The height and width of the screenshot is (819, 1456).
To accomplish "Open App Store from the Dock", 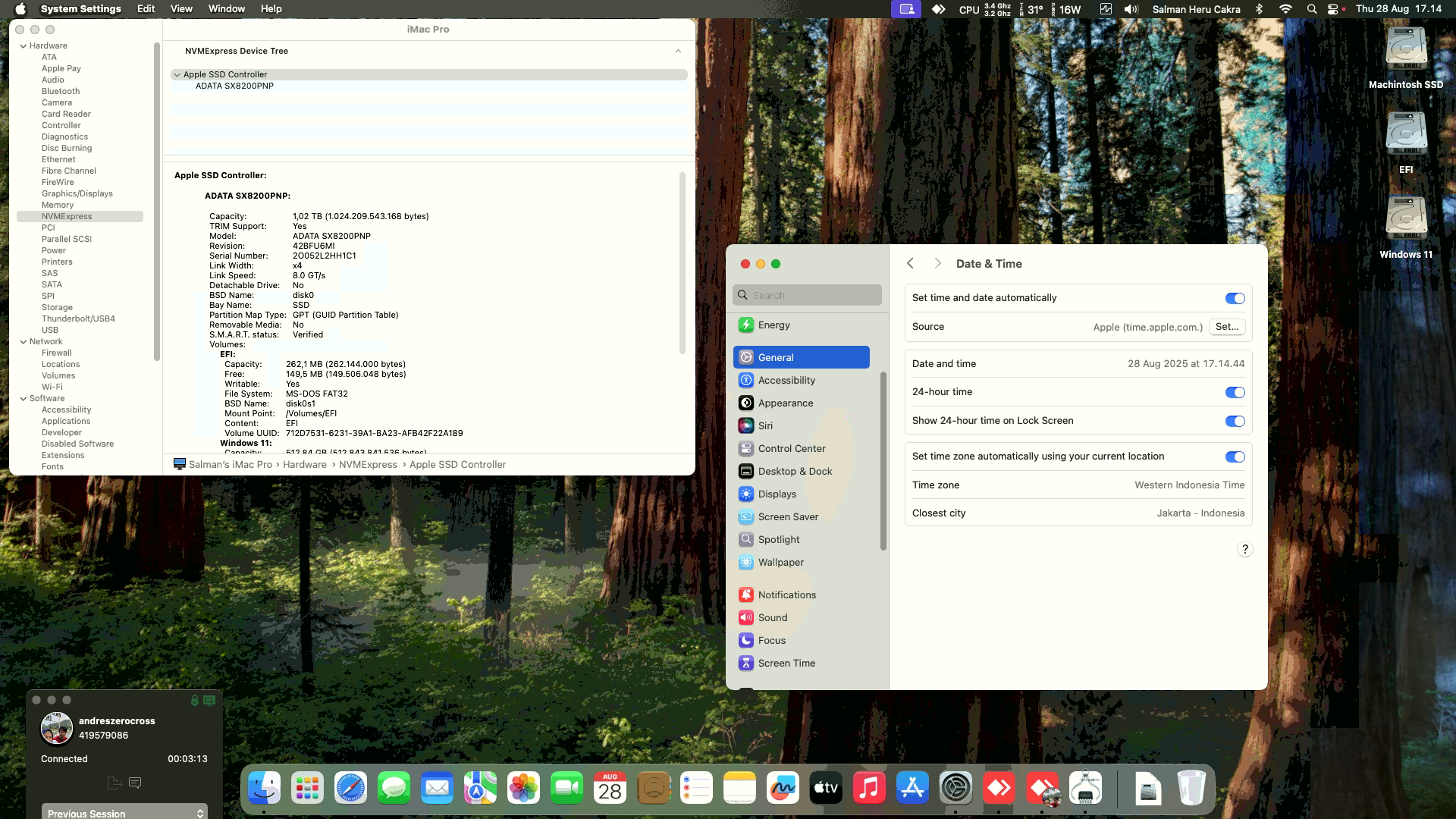I will (912, 789).
